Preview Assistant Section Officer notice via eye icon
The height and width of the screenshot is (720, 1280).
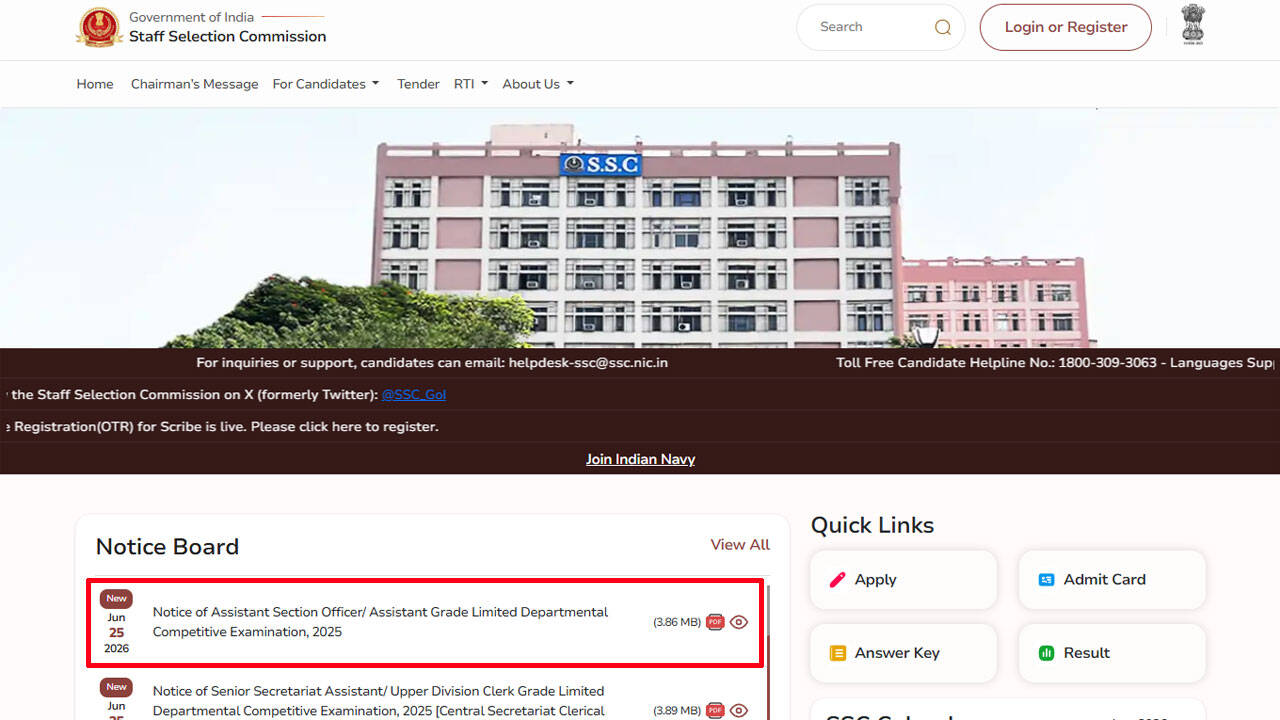(x=739, y=622)
